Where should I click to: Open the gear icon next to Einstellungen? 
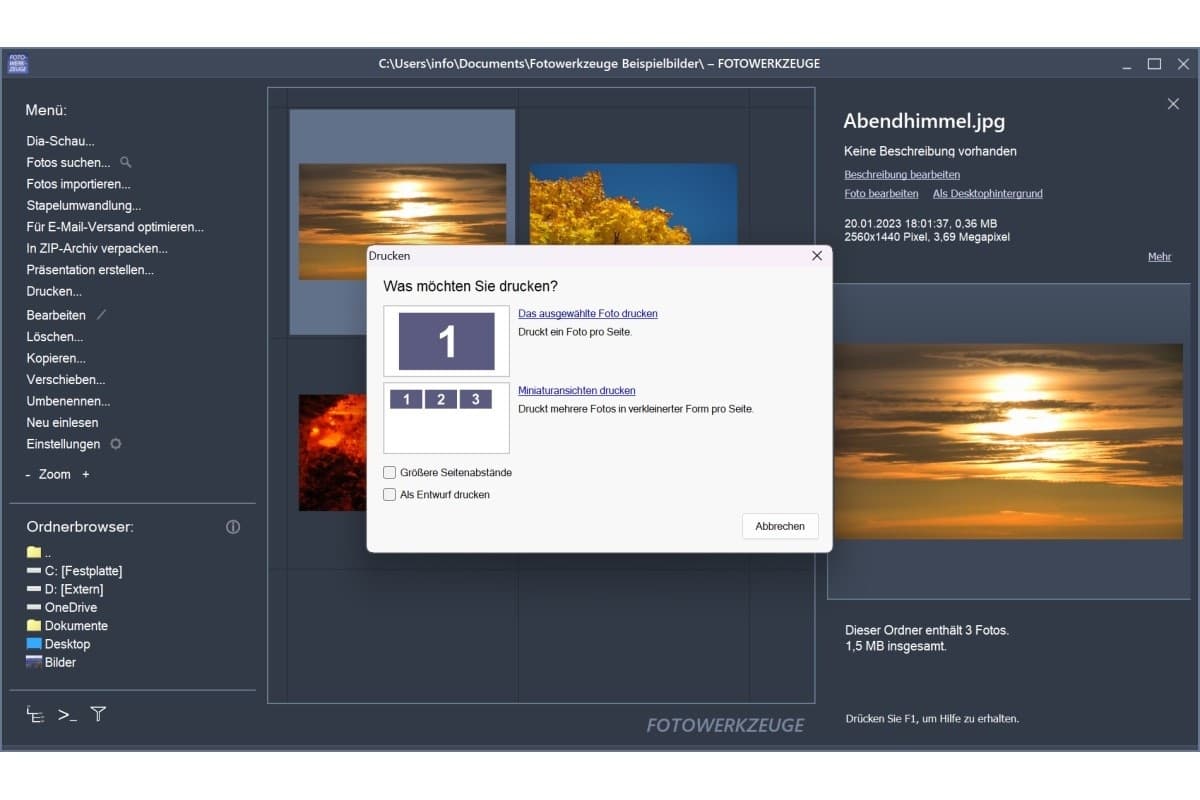pos(115,444)
